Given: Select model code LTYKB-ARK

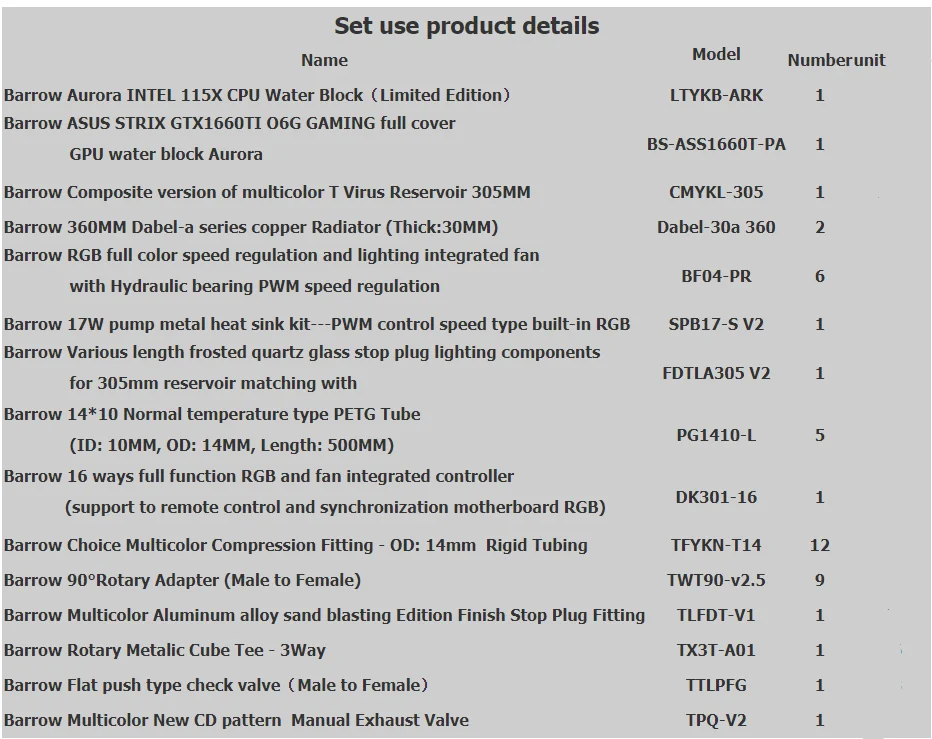Looking at the screenshot, I should 716,95.
